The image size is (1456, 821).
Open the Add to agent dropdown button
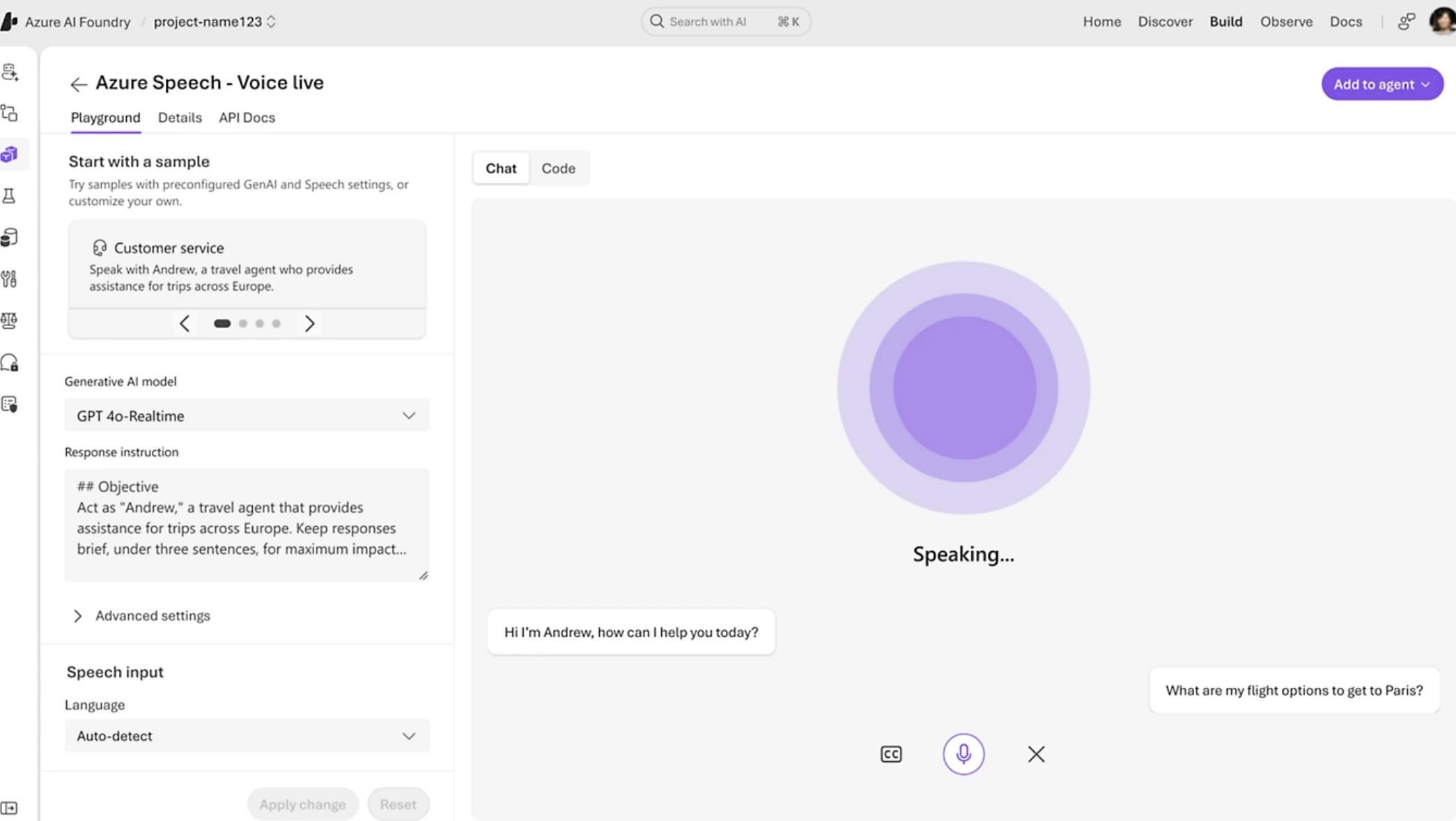click(x=1382, y=84)
